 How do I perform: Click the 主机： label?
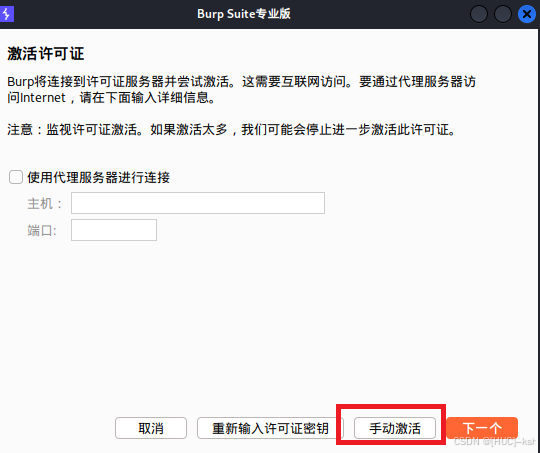[44, 203]
